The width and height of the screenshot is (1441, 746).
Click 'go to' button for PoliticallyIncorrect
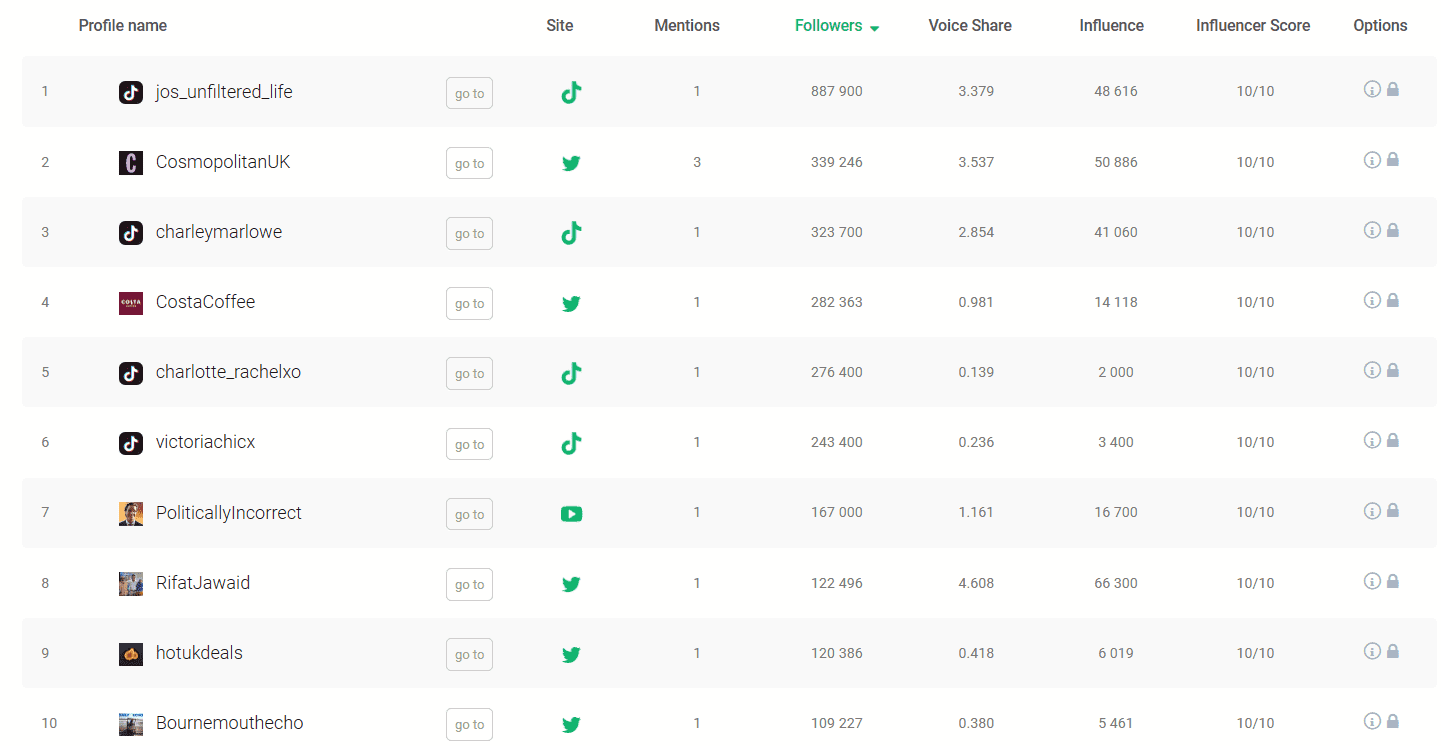coord(469,514)
